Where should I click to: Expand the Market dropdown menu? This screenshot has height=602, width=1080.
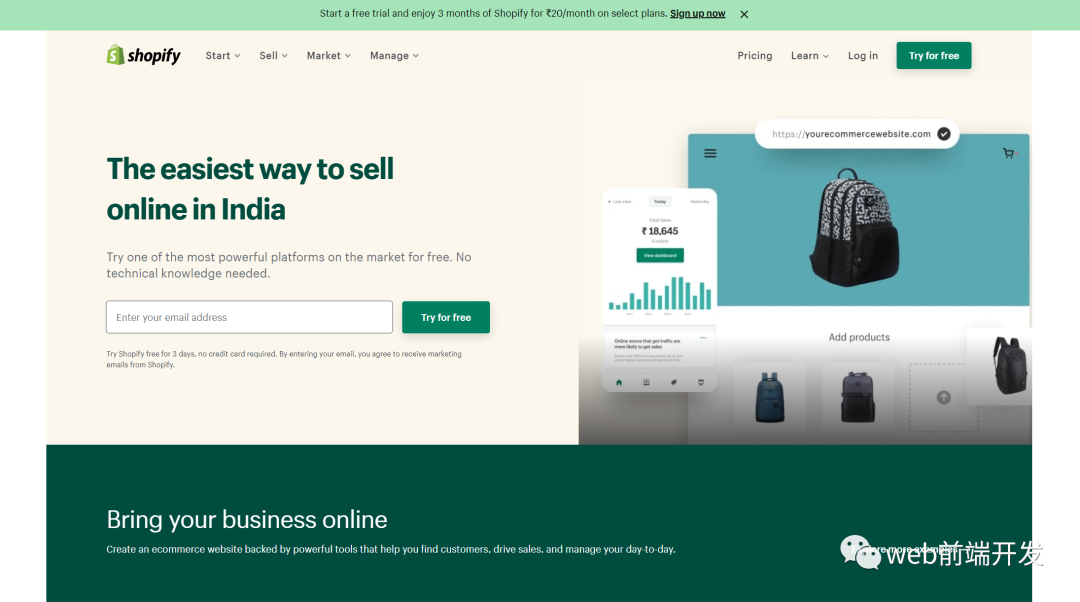click(329, 56)
